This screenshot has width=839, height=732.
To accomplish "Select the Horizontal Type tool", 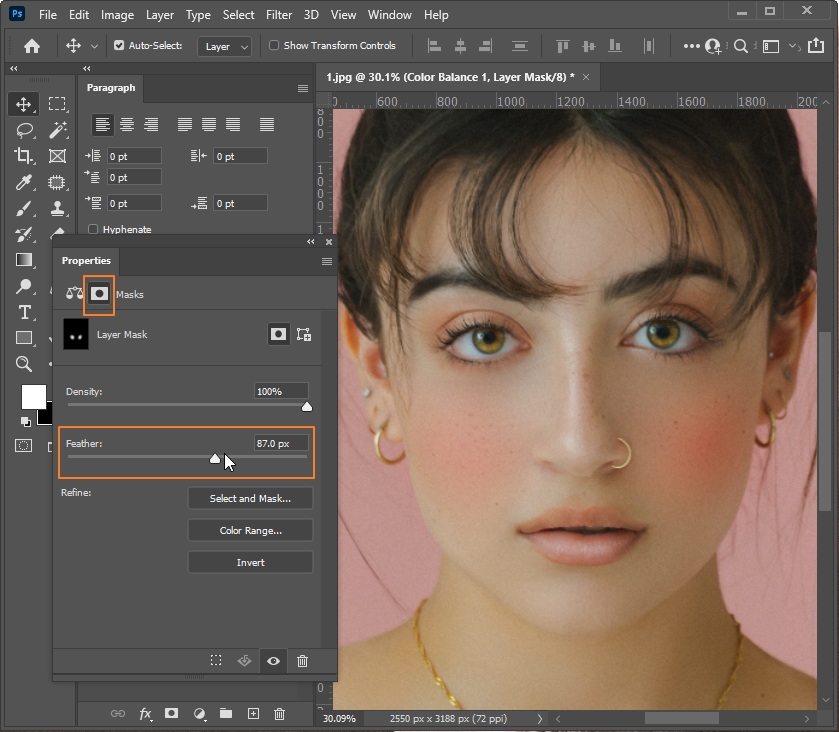I will [x=24, y=312].
